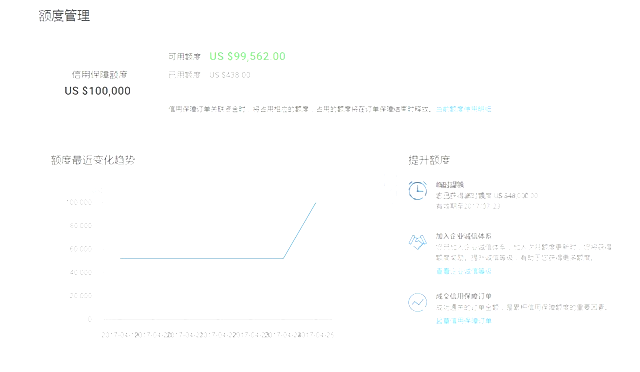The image size is (640, 372).
Task: Open the blue link after the quota usage explanation
Action: (x=464, y=109)
